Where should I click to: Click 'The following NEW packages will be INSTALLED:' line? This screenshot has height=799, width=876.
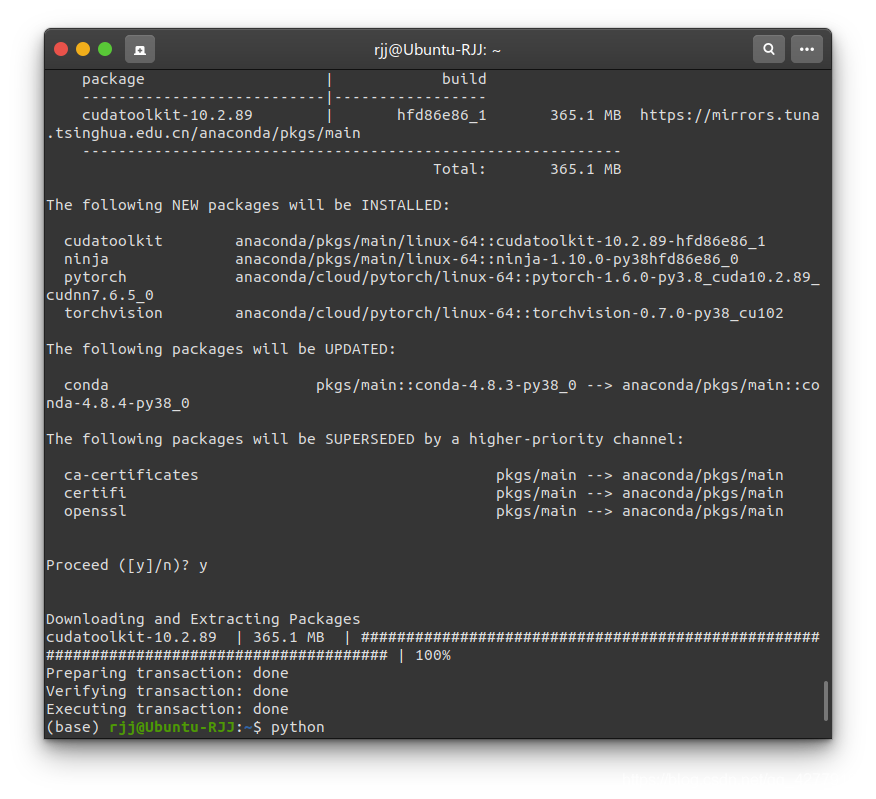(247, 205)
